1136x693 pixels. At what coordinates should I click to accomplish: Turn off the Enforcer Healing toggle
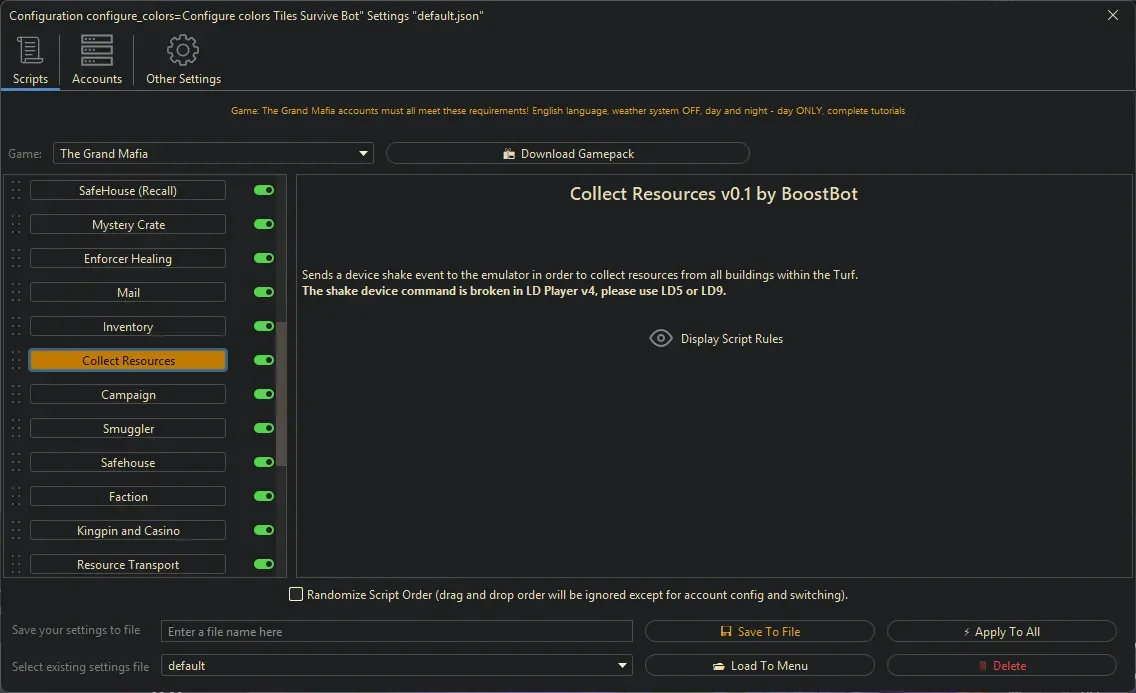tap(264, 258)
